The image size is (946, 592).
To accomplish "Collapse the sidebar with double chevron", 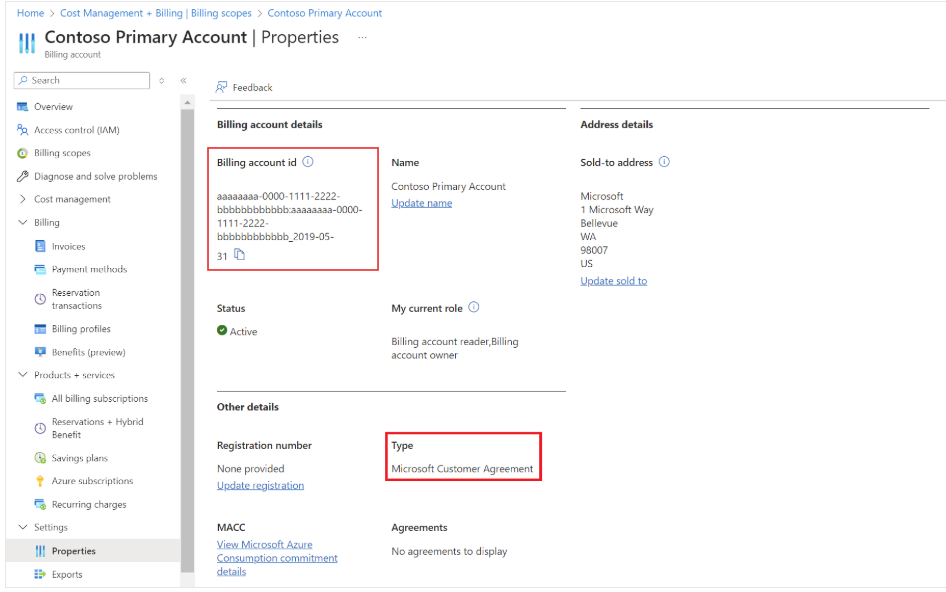I will [x=183, y=80].
